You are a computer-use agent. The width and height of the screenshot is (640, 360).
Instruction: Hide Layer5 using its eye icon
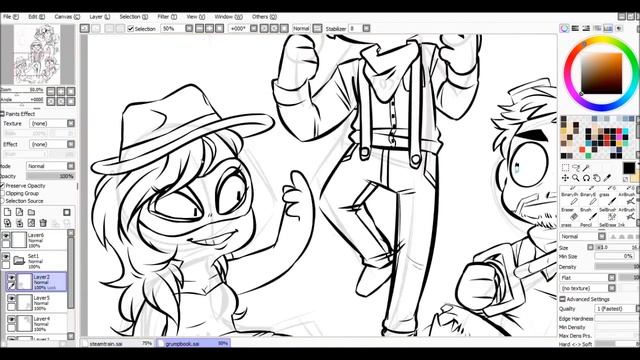11,299
